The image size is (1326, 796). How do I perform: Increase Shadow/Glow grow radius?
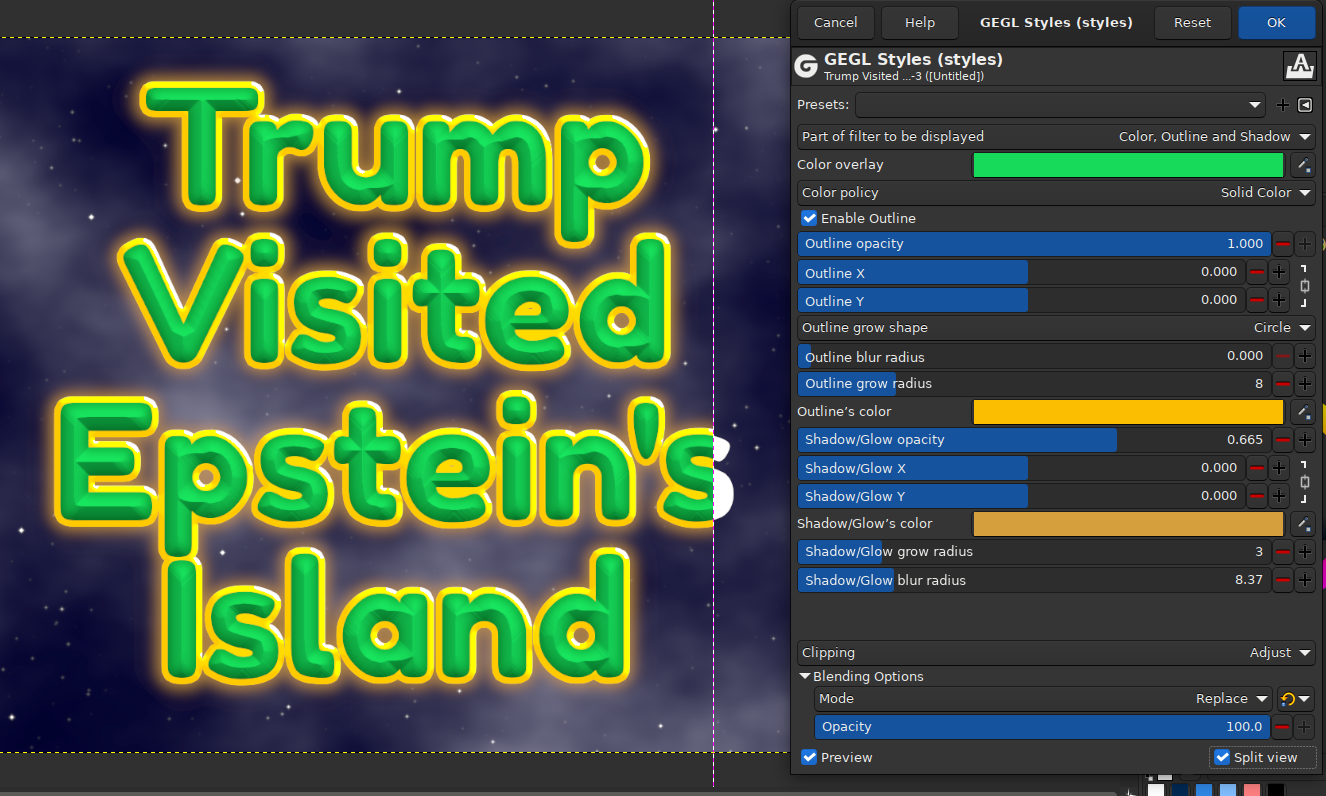click(1305, 552)
